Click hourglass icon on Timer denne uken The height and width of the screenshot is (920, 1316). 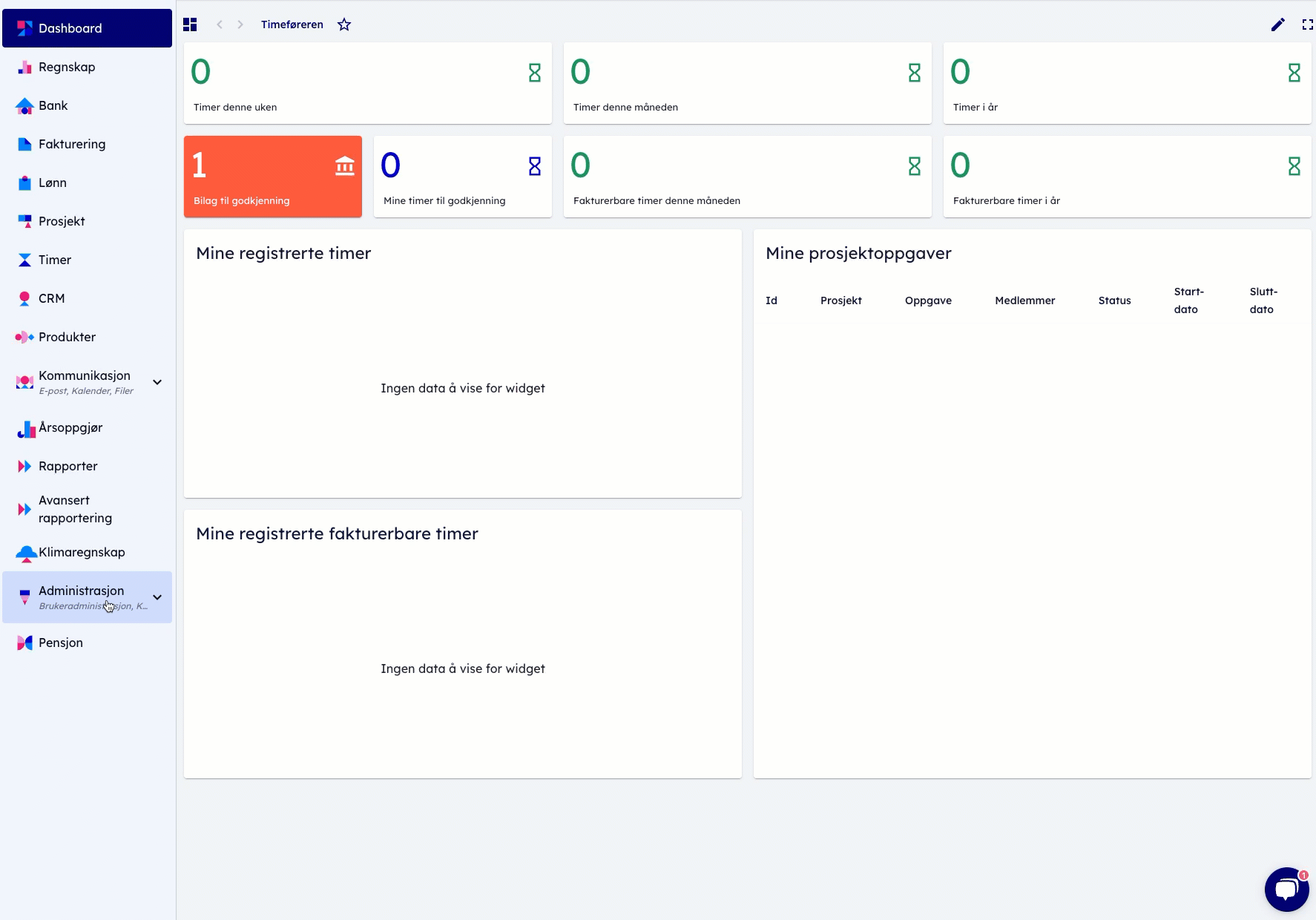tap(534, 72)
